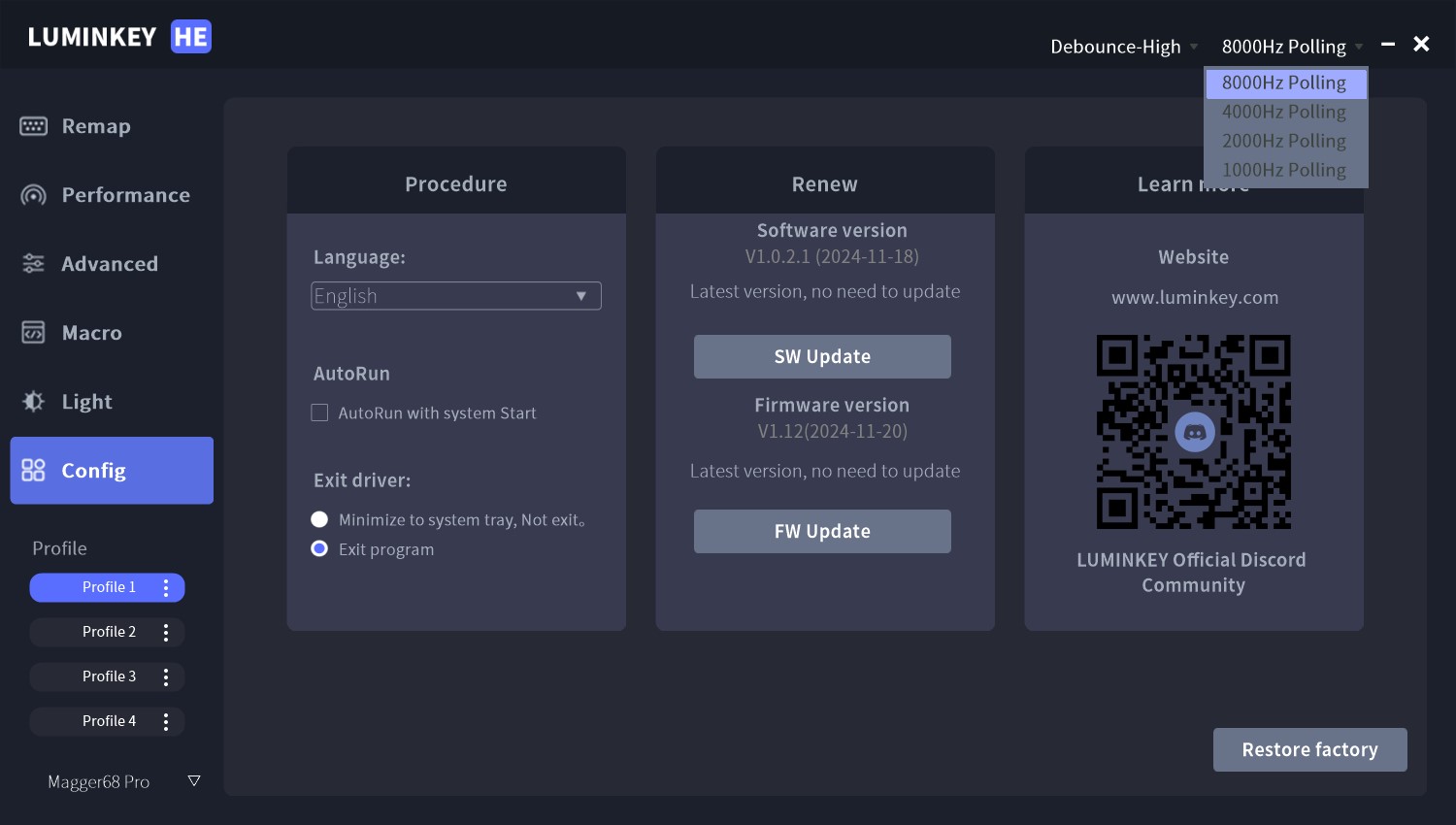Click the Renew panel heading
This screenshot has width=1456, height=825.
(825, 184)
